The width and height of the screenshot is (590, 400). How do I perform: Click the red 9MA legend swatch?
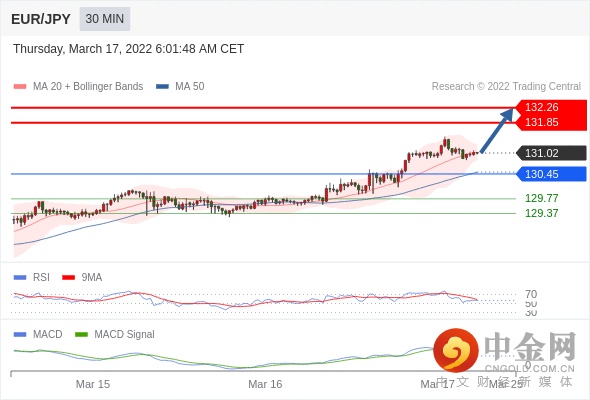[68, 278]
